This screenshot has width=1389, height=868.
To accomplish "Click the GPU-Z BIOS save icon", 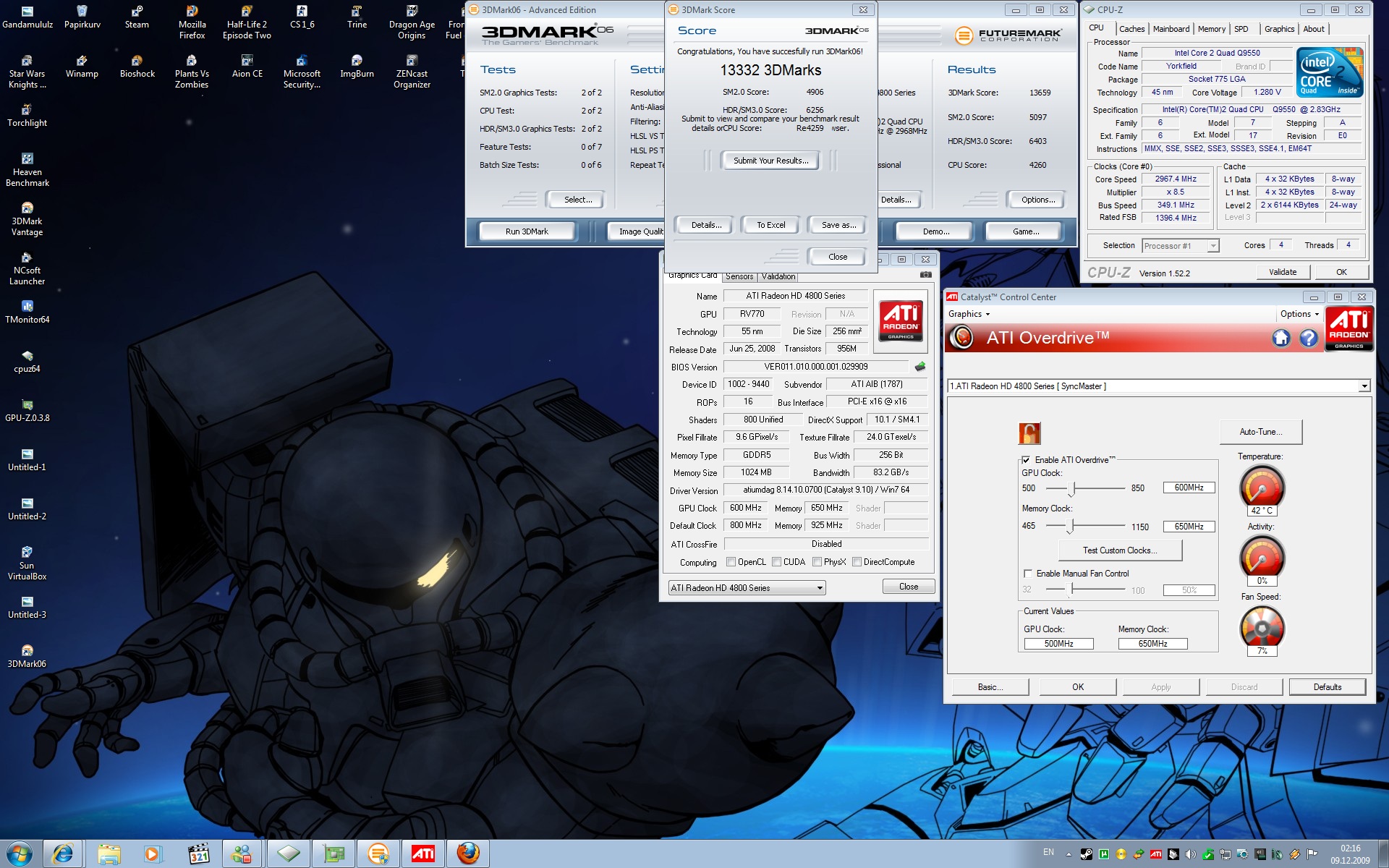I will (920, 367).
